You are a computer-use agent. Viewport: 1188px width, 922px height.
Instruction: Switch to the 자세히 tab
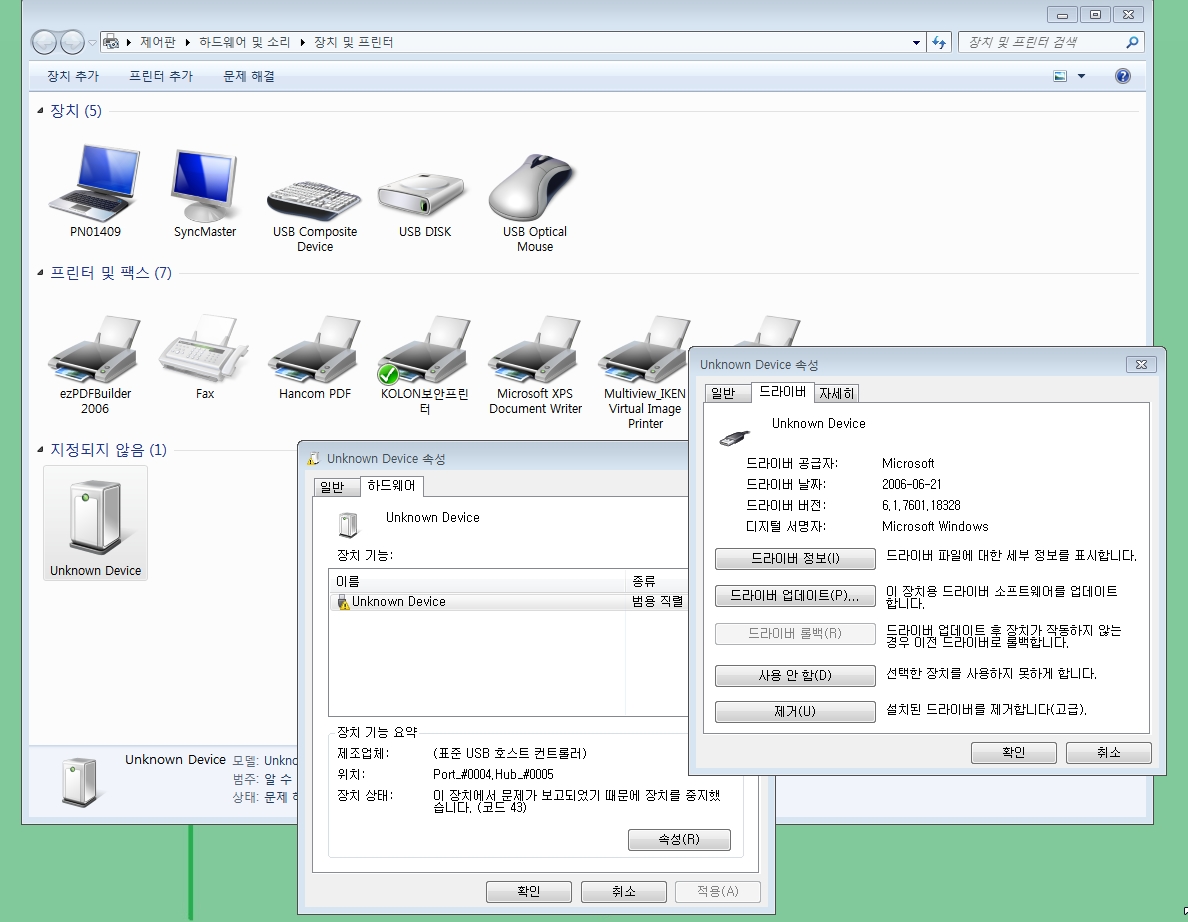point(836,393)
